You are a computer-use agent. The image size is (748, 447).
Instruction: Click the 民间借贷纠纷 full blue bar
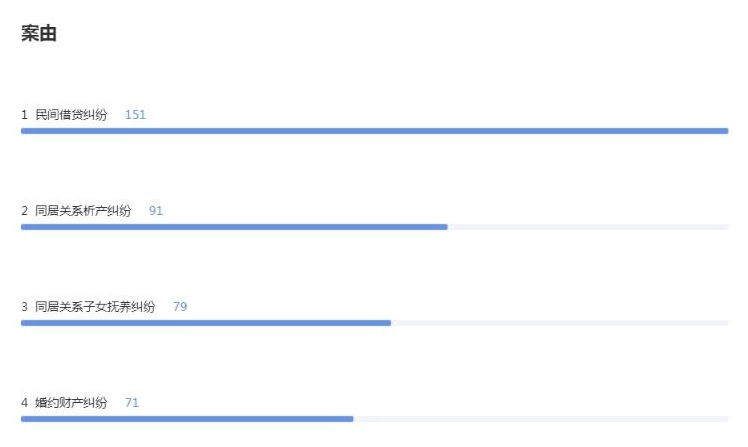pos(374,131)
